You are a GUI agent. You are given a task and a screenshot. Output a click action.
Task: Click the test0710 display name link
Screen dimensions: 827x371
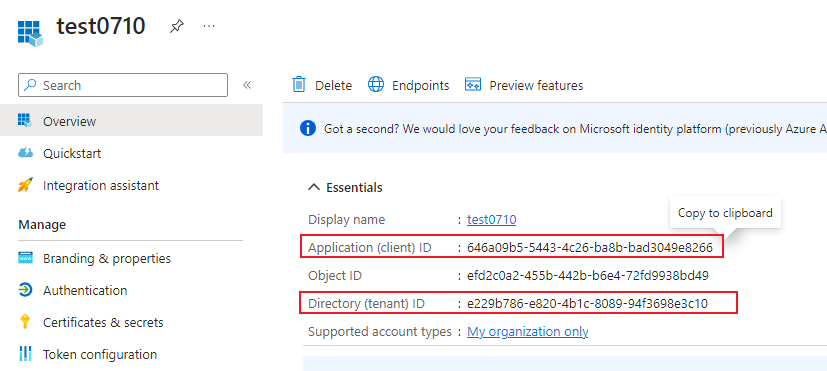pyautogui.click(x=492, y=220)
